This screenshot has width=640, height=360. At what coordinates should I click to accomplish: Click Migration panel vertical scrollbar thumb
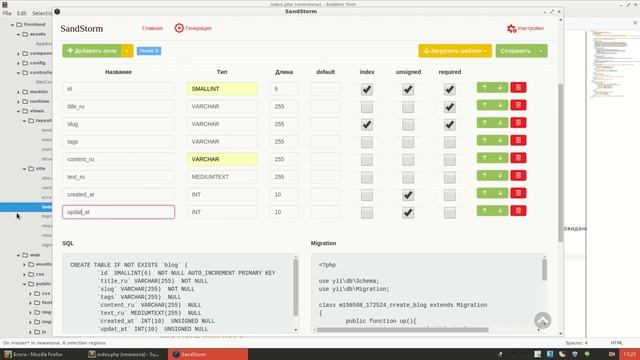[x=544, y=270]
